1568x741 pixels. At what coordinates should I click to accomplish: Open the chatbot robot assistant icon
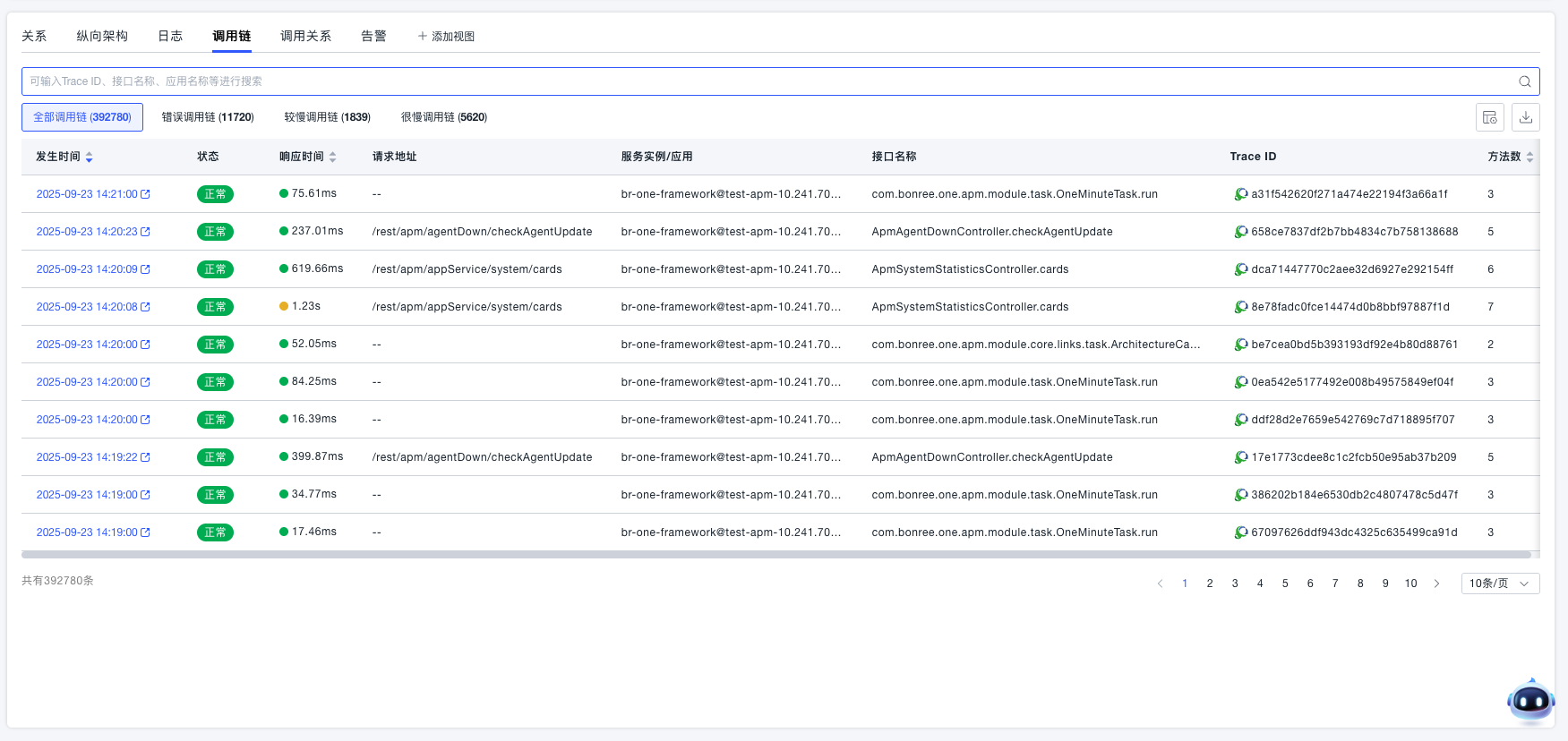[1530, 701]
